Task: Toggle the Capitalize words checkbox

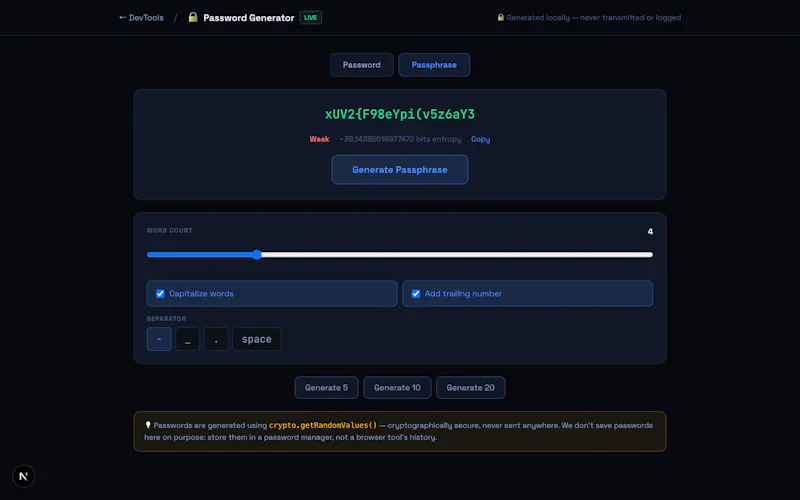Action: click(x=160, y=293)
